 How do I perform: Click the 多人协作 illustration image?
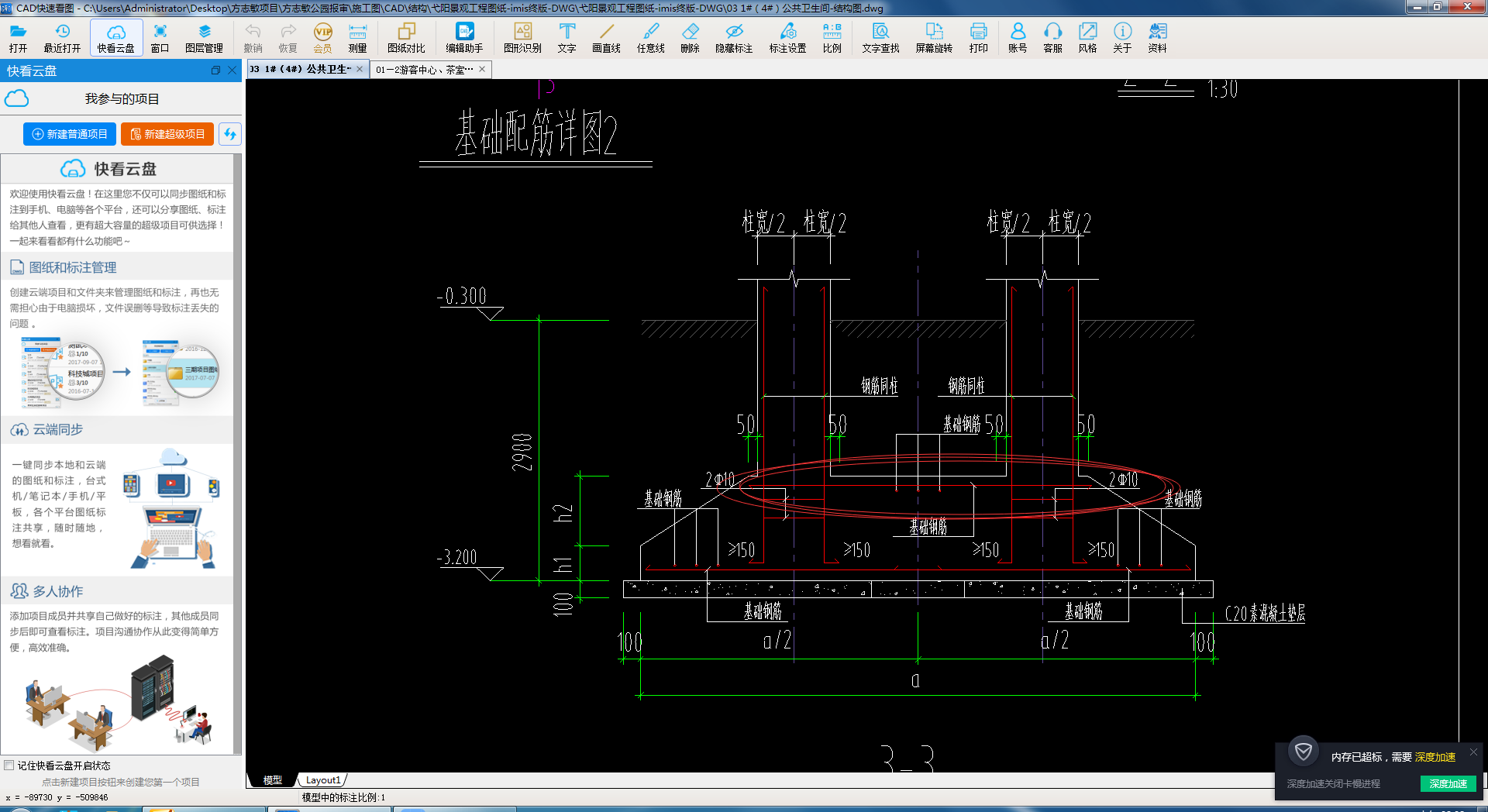pyautogui.click(x=118, y=704)
